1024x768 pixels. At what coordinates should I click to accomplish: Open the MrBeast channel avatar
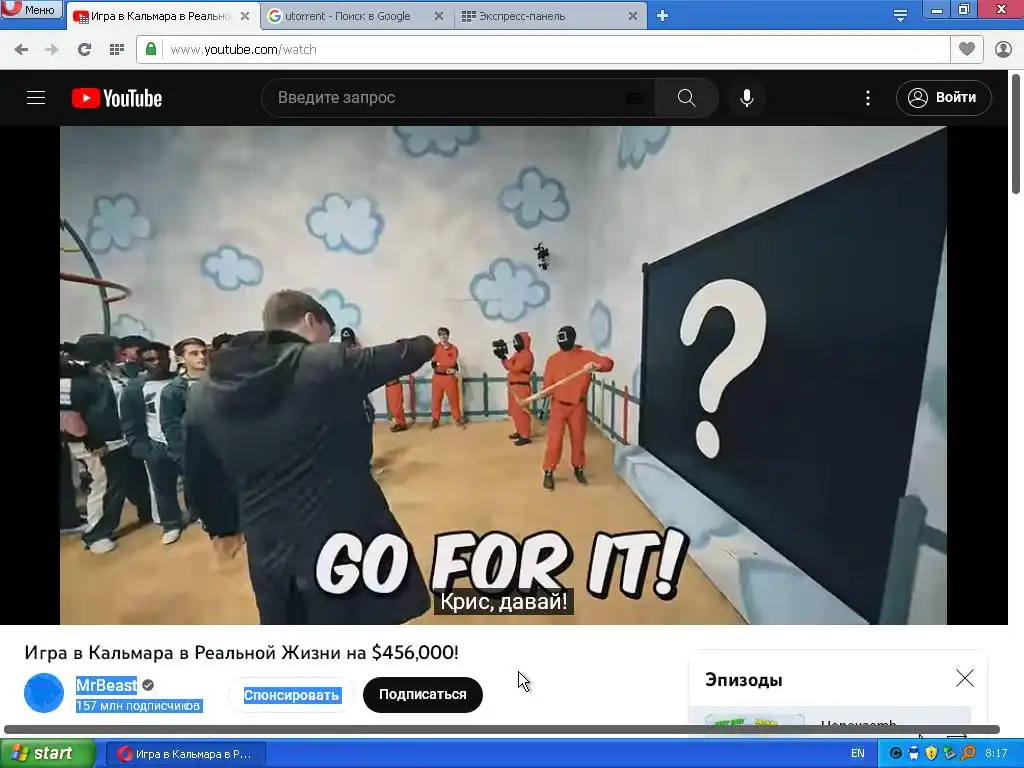point(44,693)
